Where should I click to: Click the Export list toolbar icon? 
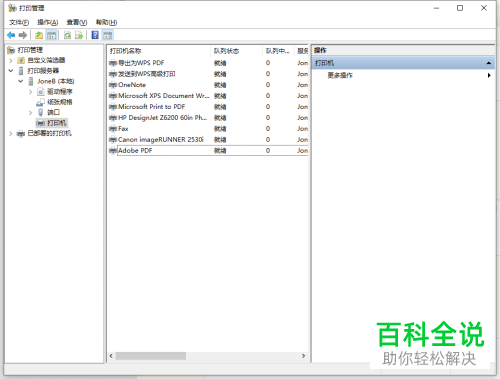tap(79, 35)
